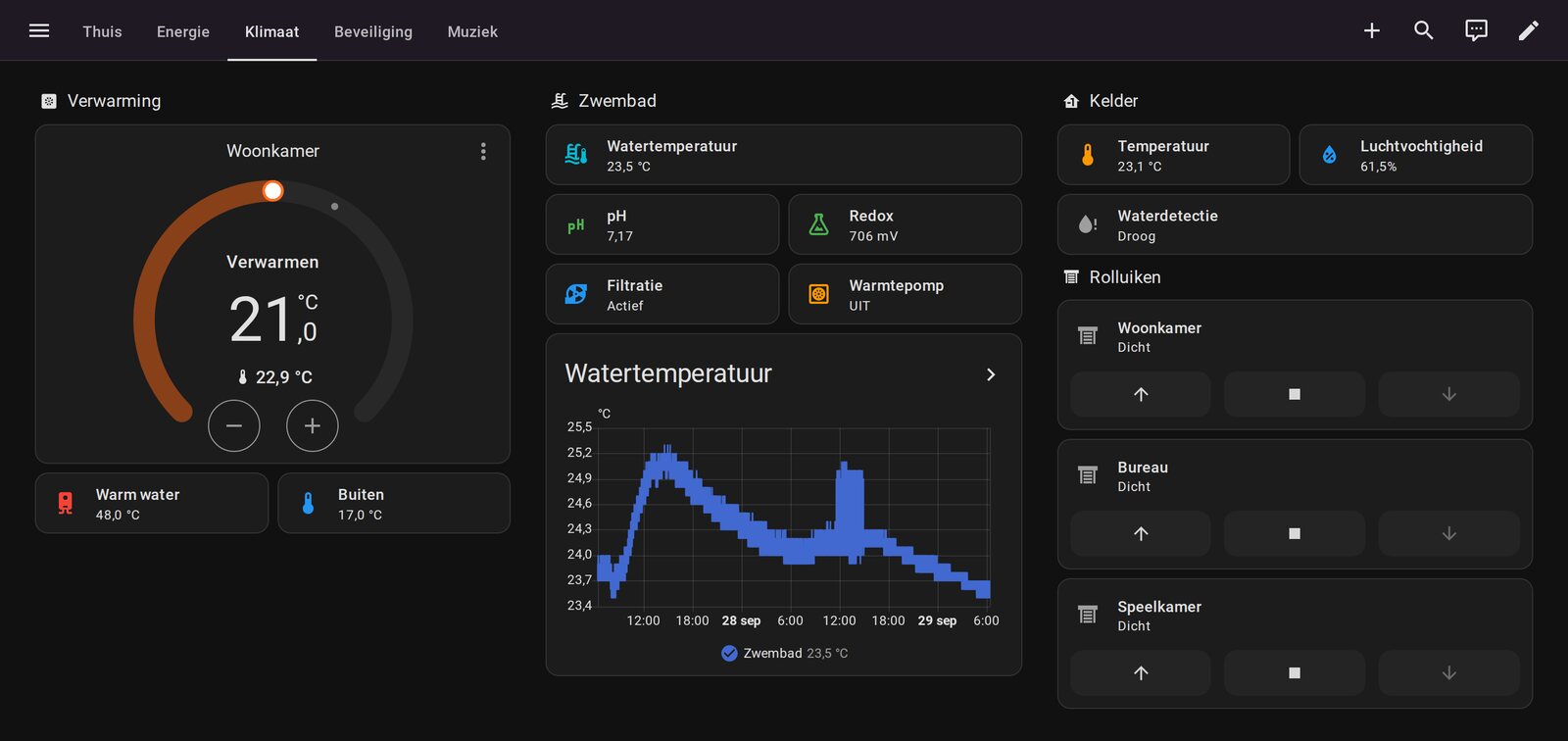Screen dimensions: 1568x741
Task: Open the hamburger sidebar menu
Action: click(39, 30)
